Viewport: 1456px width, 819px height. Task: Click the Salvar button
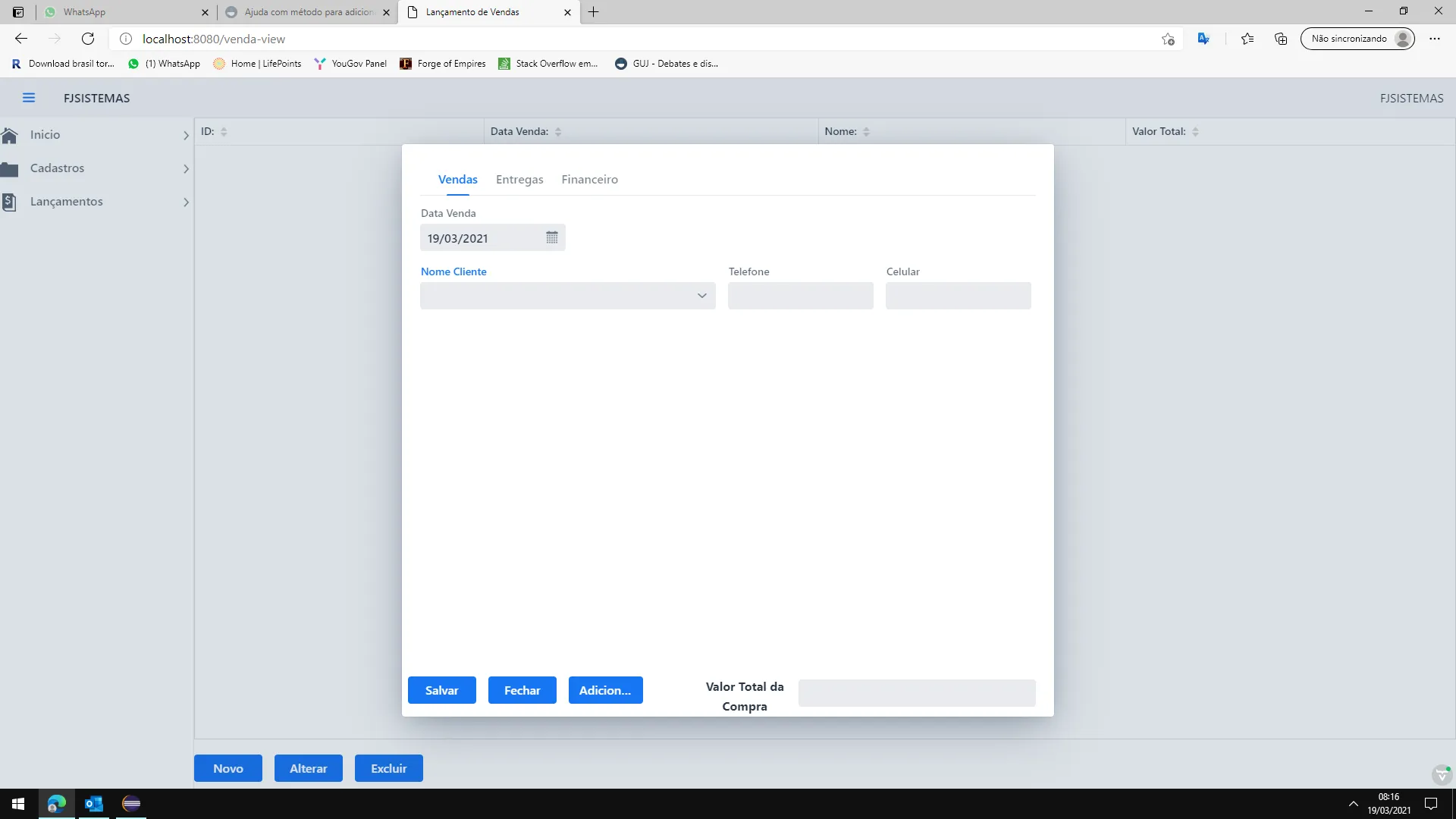click(x=441, y=690)
